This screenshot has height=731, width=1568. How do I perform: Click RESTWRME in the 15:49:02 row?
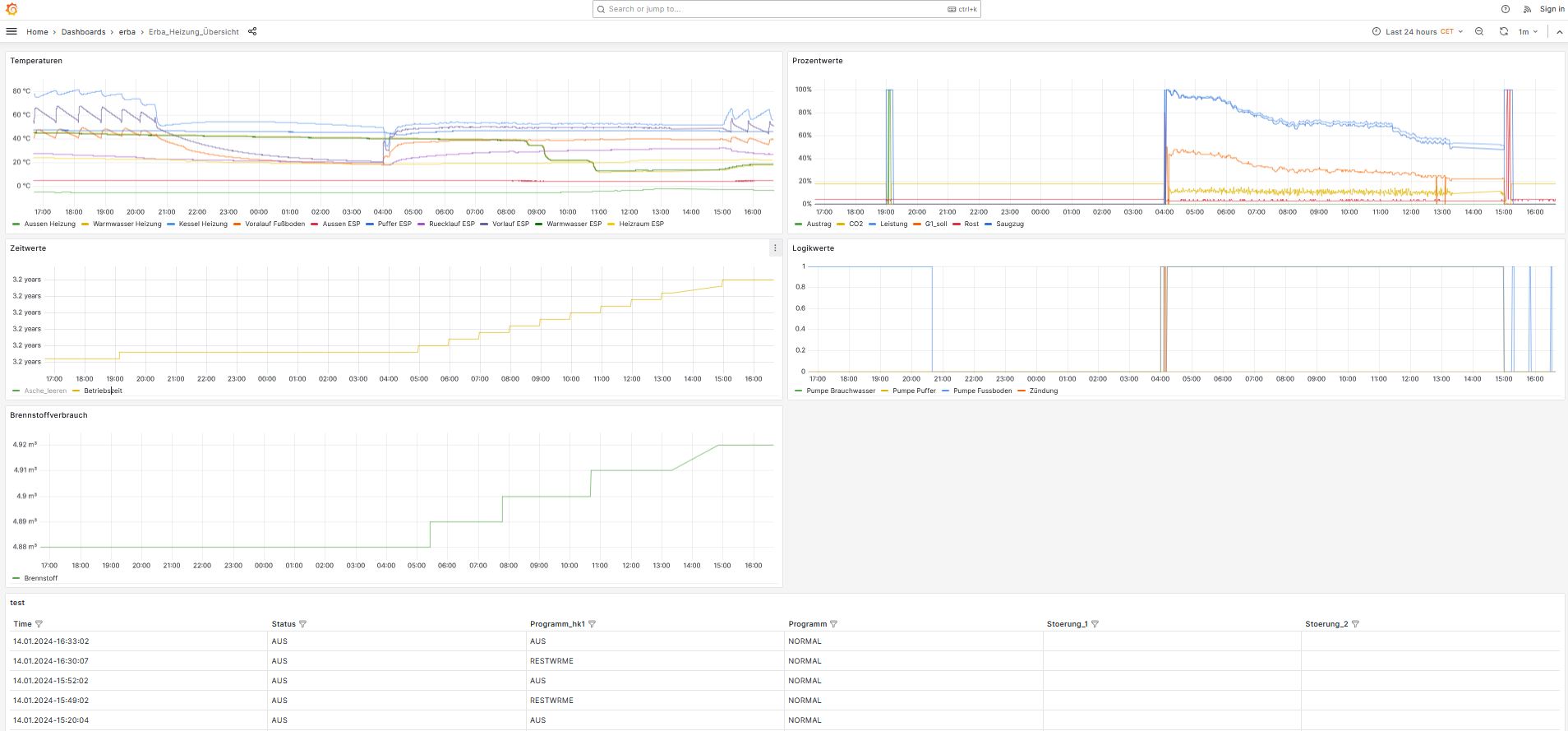[x=551, y=701]
